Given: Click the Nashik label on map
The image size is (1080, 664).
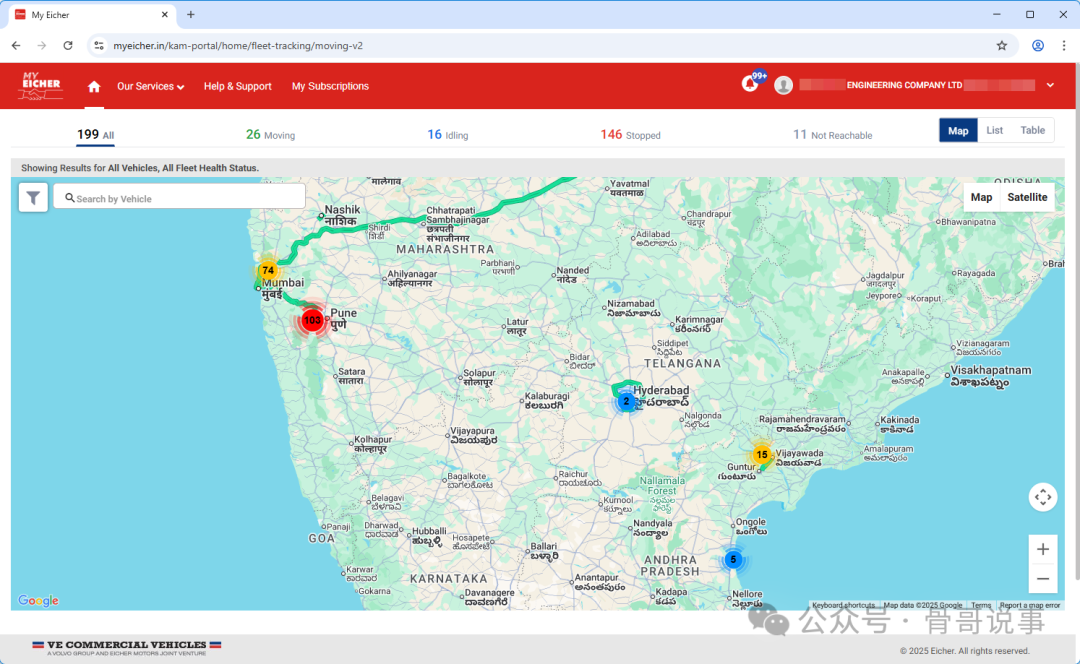Looking at the screenshot, I should tap(342, 209).
